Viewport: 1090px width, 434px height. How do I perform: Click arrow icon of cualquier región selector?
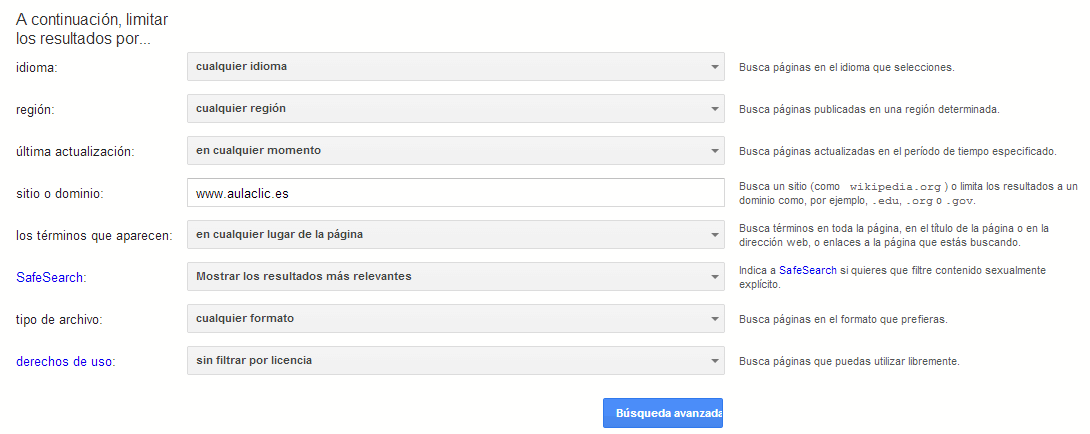point(714,109)
